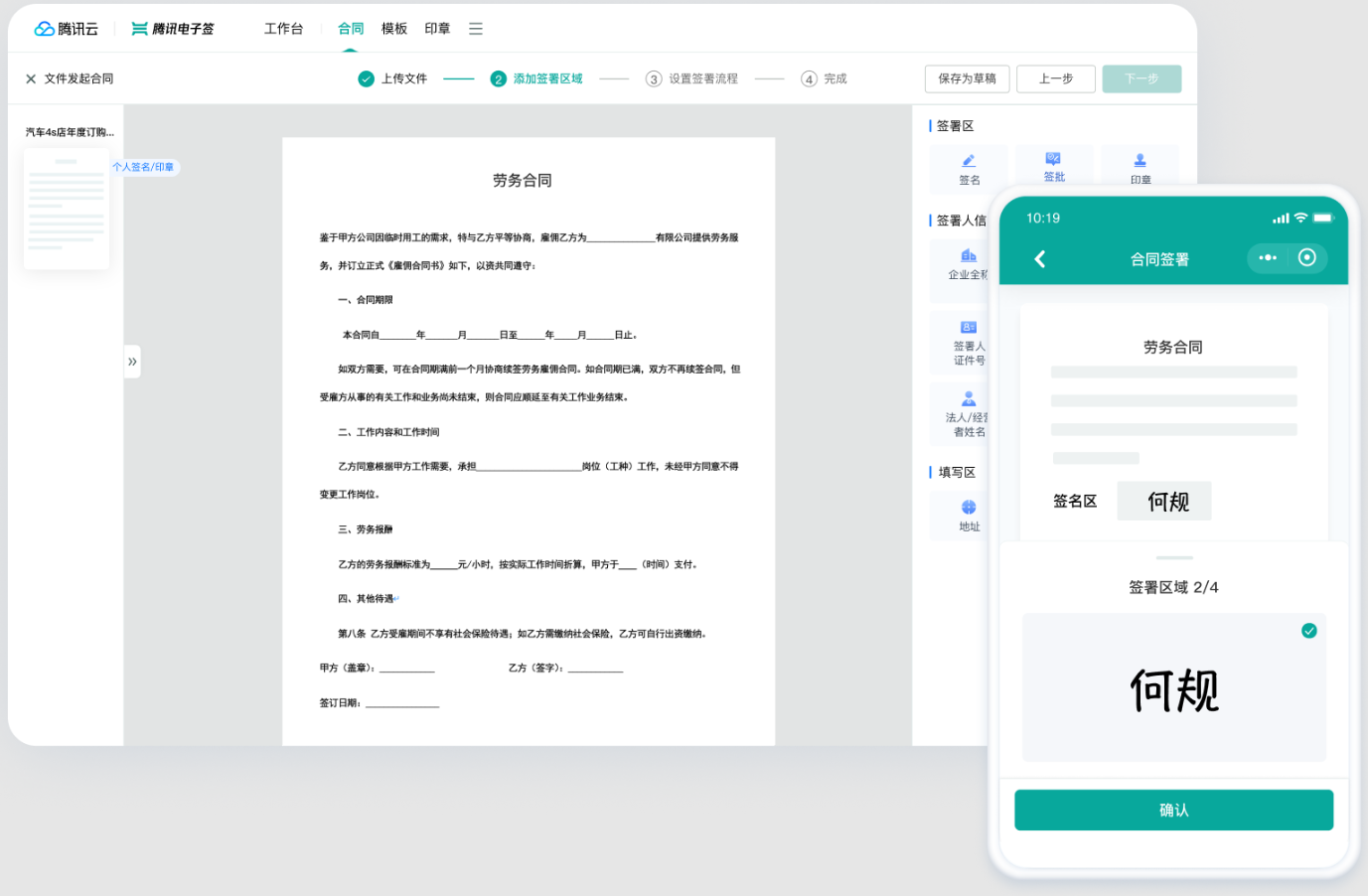Tap the 何规 signature in 签名区
The image size is (1368, 896).
[1164, 502]
